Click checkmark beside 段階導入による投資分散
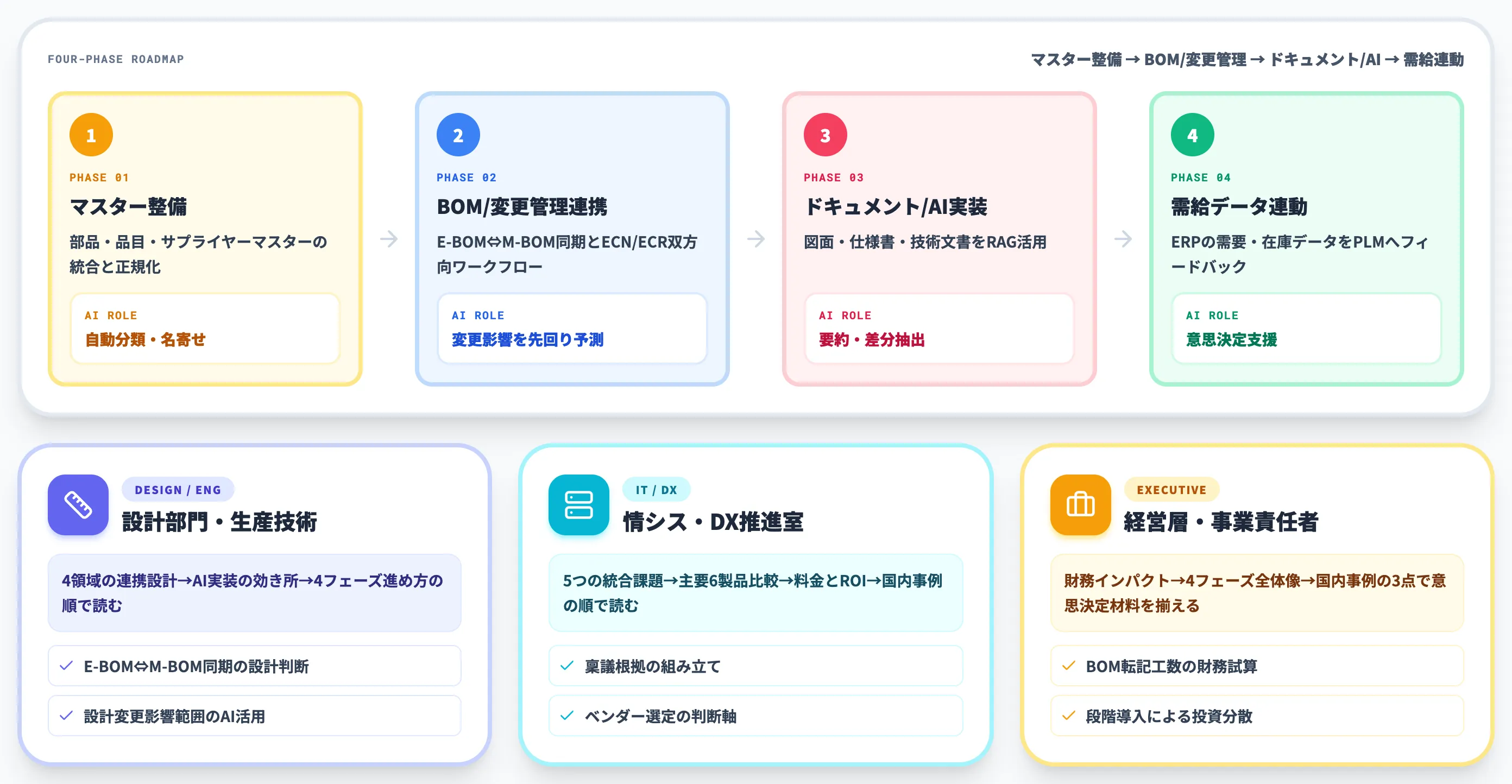This screenshot has width=1512, height=784. click(1069, 716)
